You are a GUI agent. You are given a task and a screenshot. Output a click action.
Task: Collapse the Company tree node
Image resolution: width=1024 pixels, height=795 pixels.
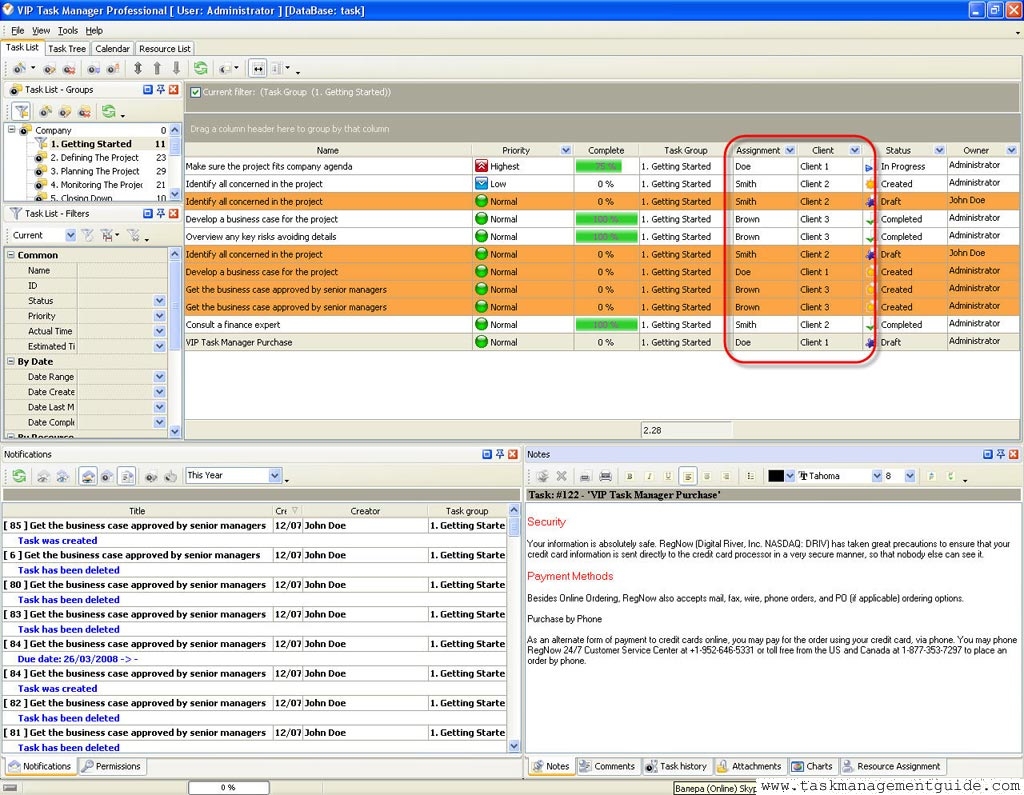point(11,129)
